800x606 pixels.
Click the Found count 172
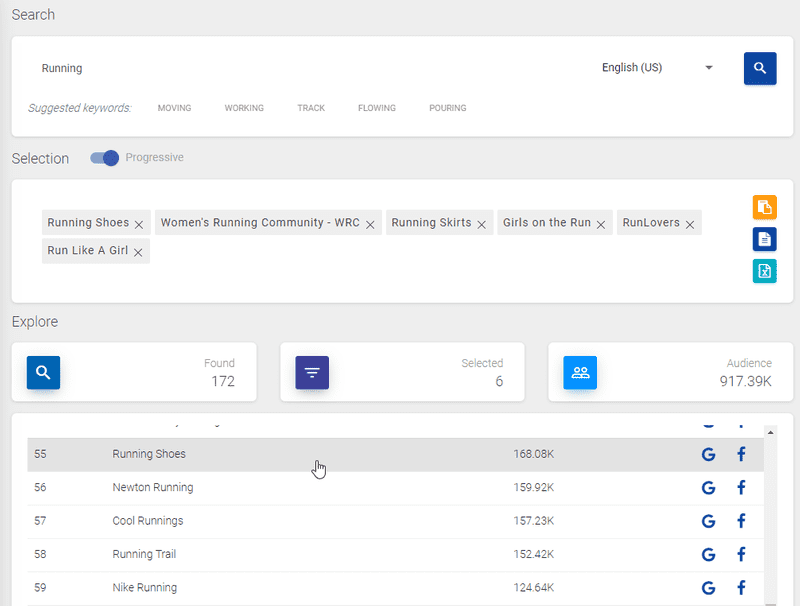pos(223,382)
